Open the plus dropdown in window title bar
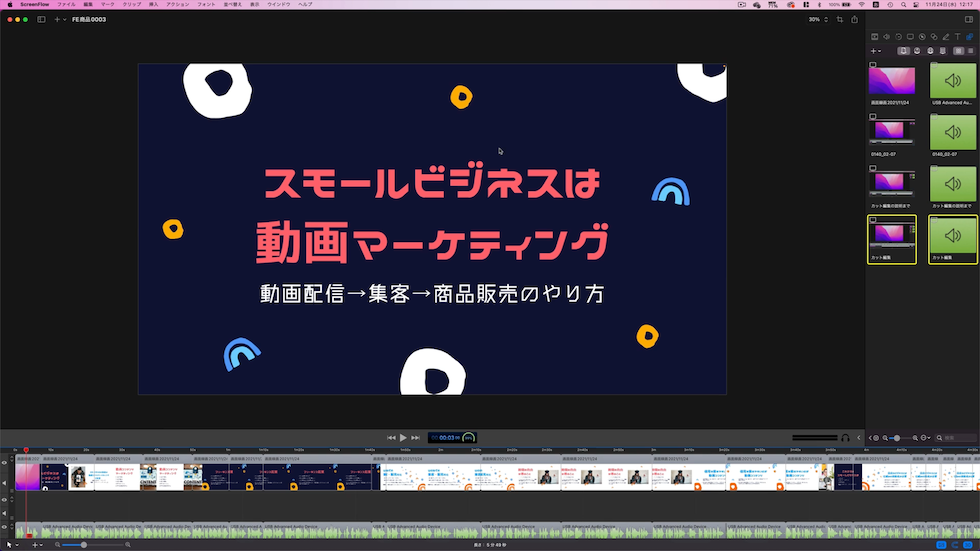The width and height of the screenshot is (980, 551). (x=60, y=19)
